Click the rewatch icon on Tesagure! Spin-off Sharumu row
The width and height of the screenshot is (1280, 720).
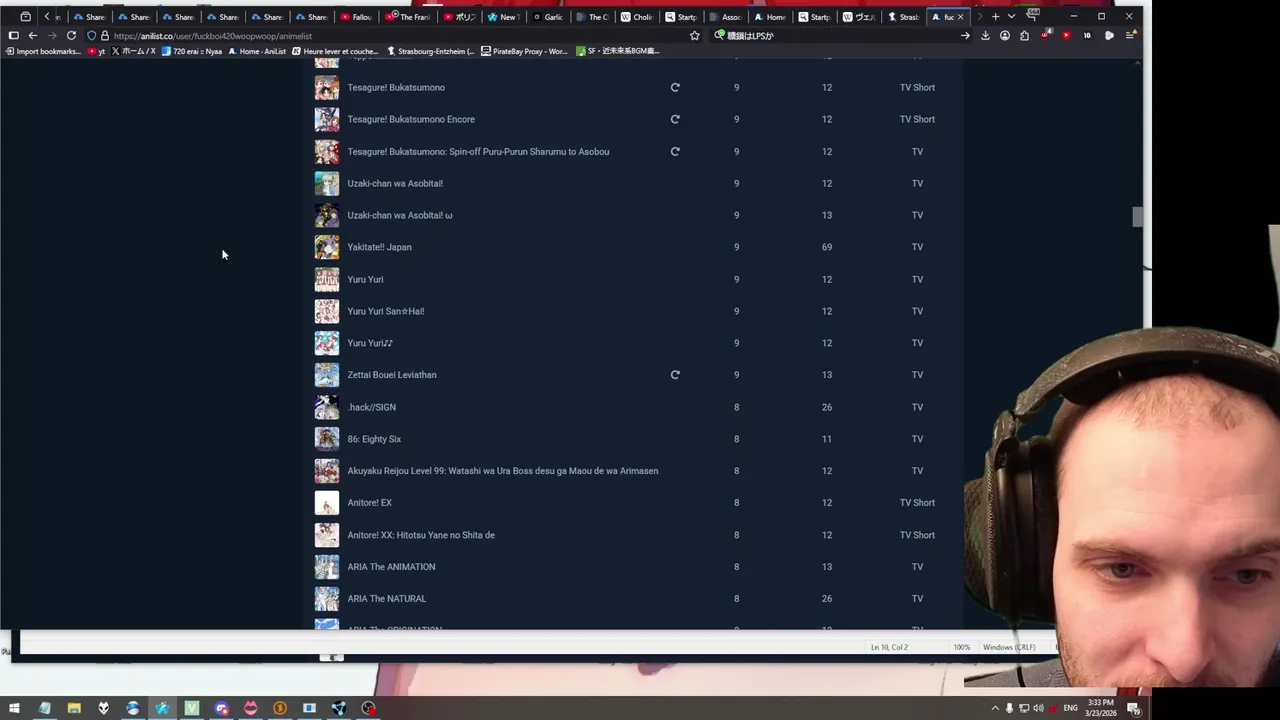click(675, 151)
